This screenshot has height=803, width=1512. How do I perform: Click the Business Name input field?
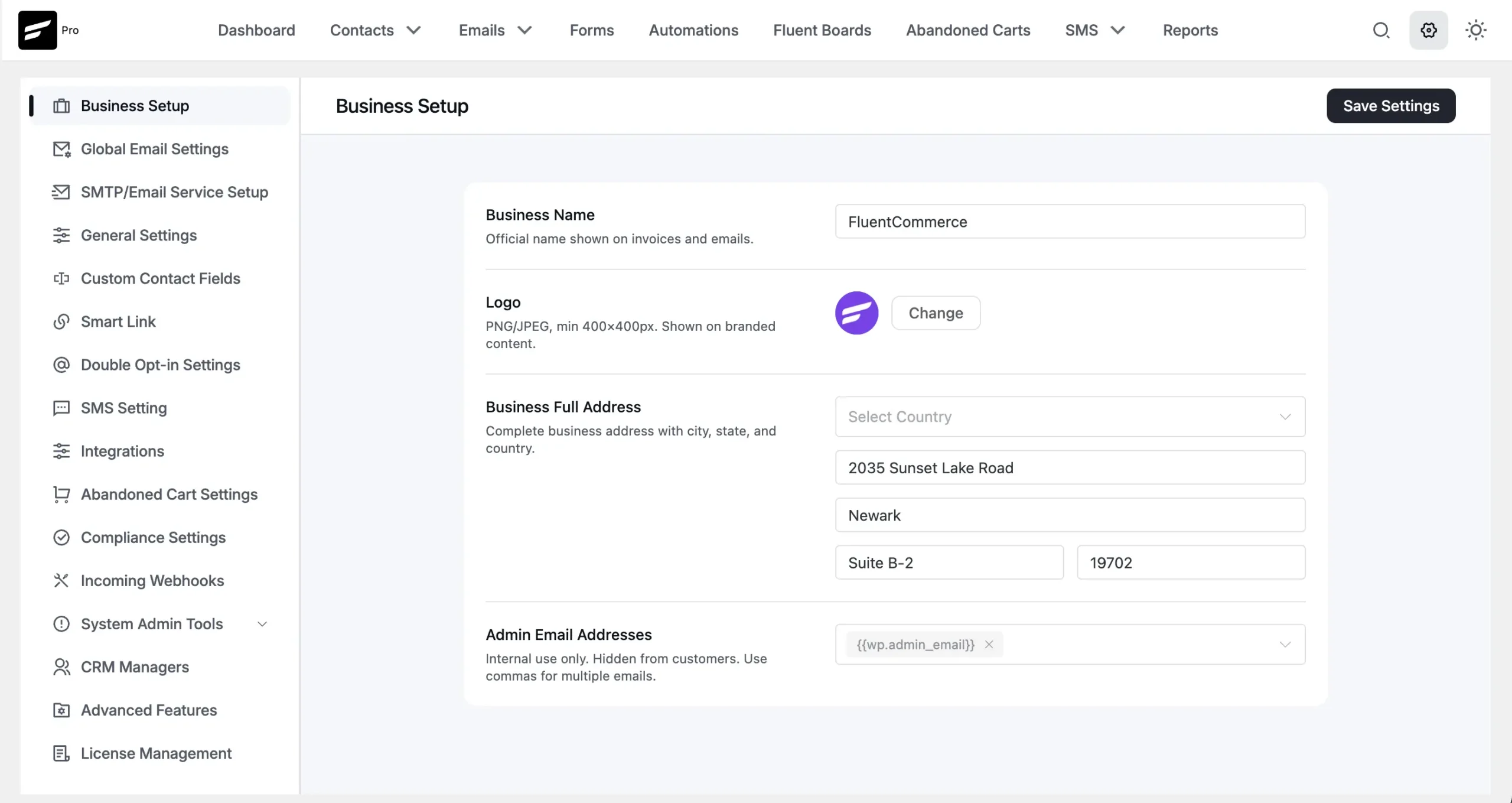click(x=1070, y=222)
